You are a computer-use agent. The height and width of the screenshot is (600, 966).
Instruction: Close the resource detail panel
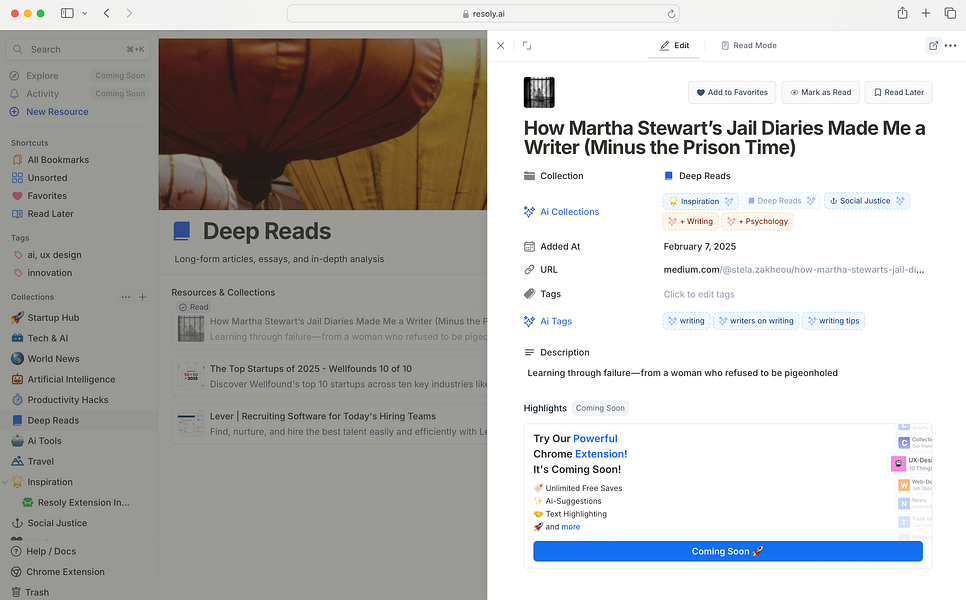point(500,46)
